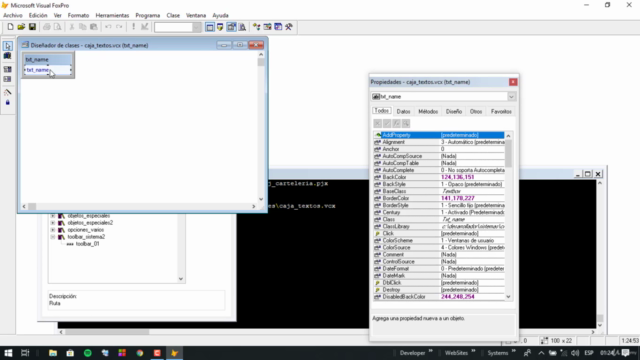Image resolution: width=640 pixels, height=360 pixels.
Task: Open the Herramientas menu
Action: click(x=112, y=16)
